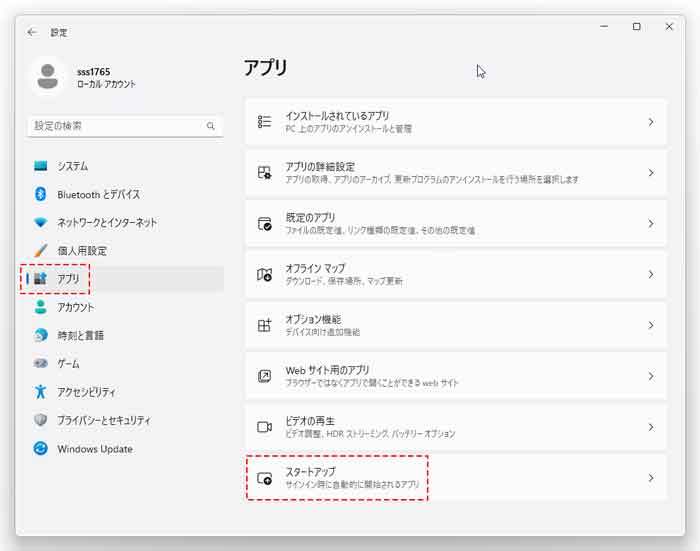The image size is (700, 551).
Task: Click the search magnifier icon
Action: click(x=211, y=126)
